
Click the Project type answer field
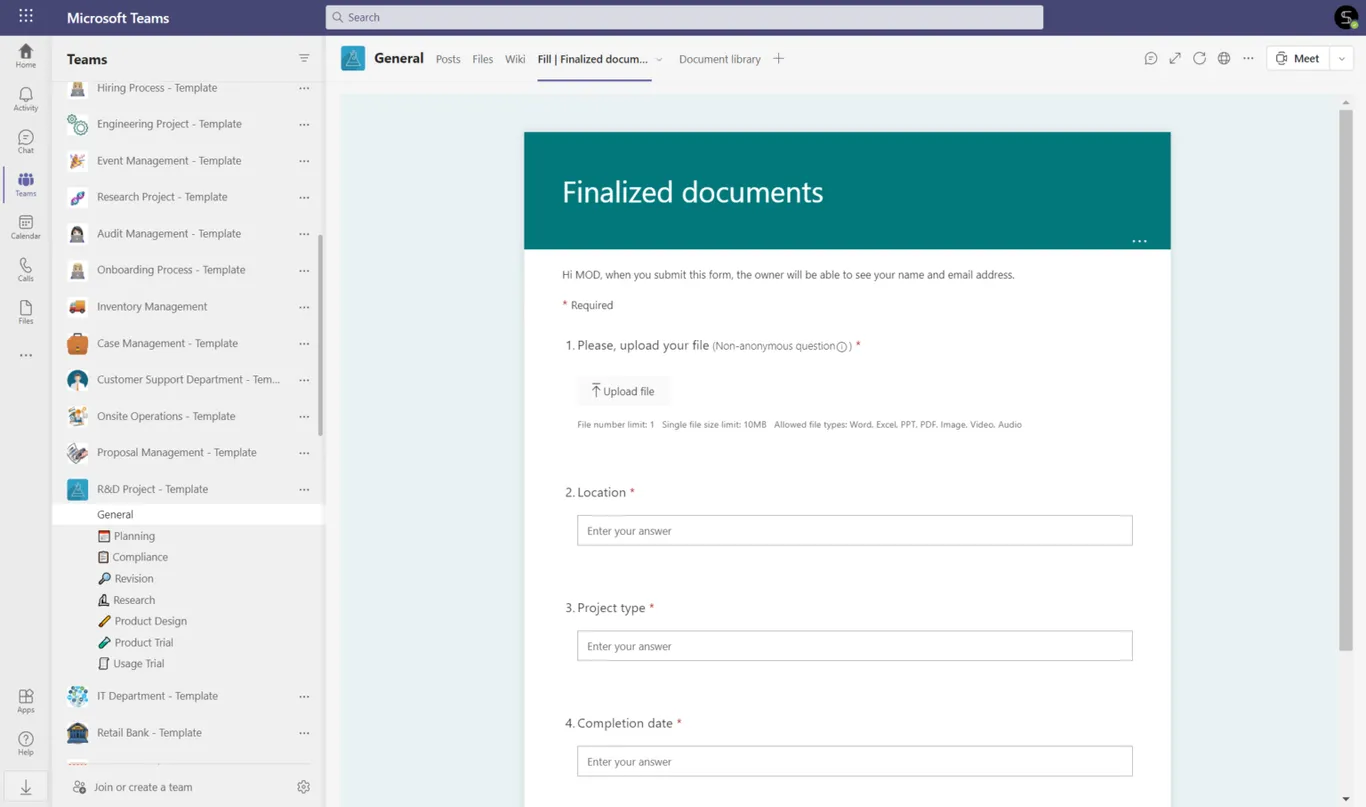click(x=854, y=646)
